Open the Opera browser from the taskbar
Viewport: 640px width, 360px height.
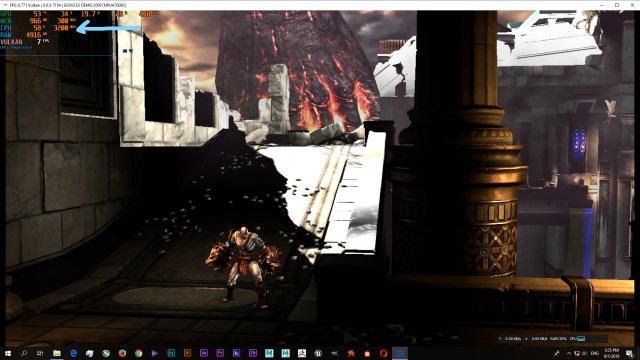(x=383, y=353)
